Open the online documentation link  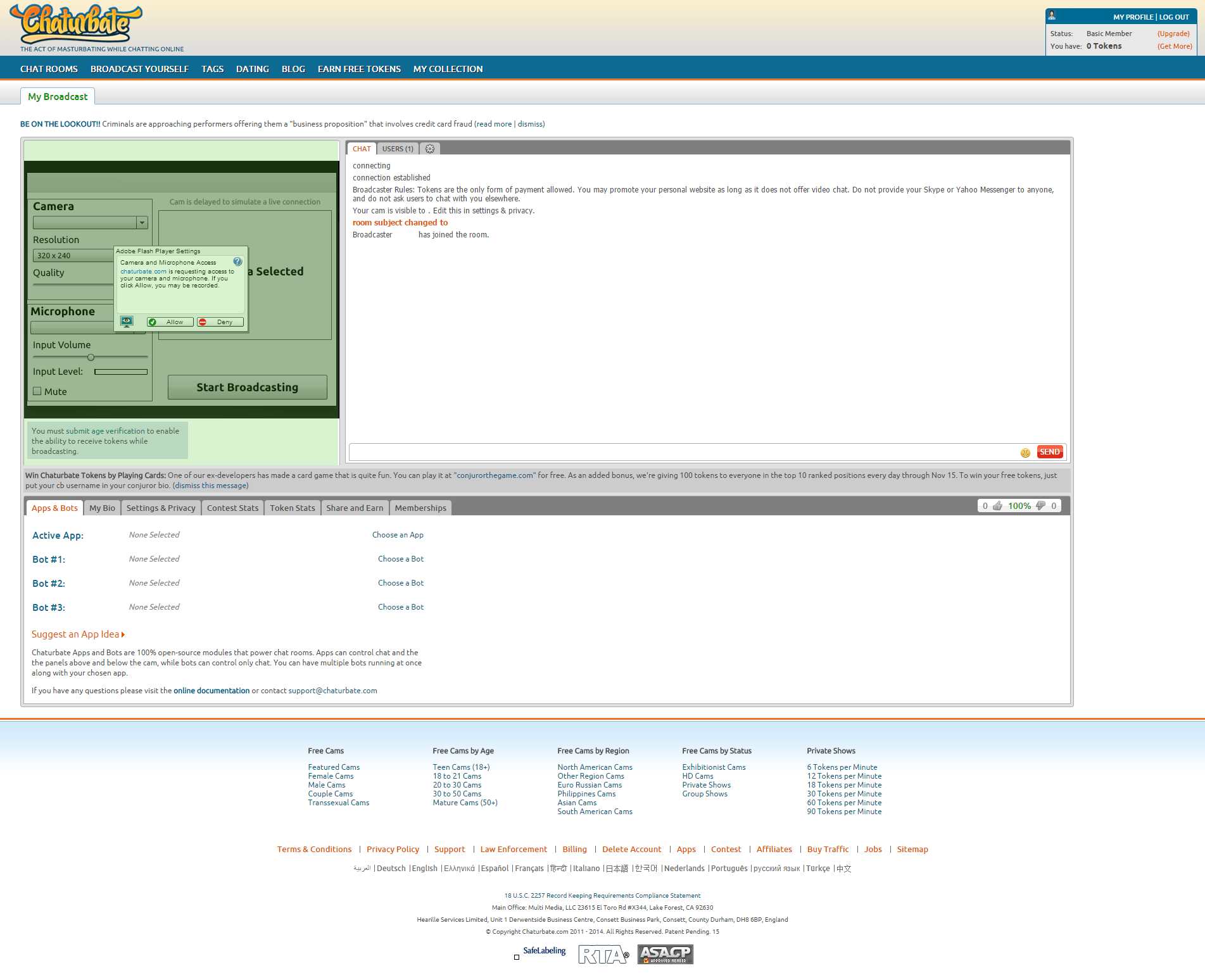[211, 691]
